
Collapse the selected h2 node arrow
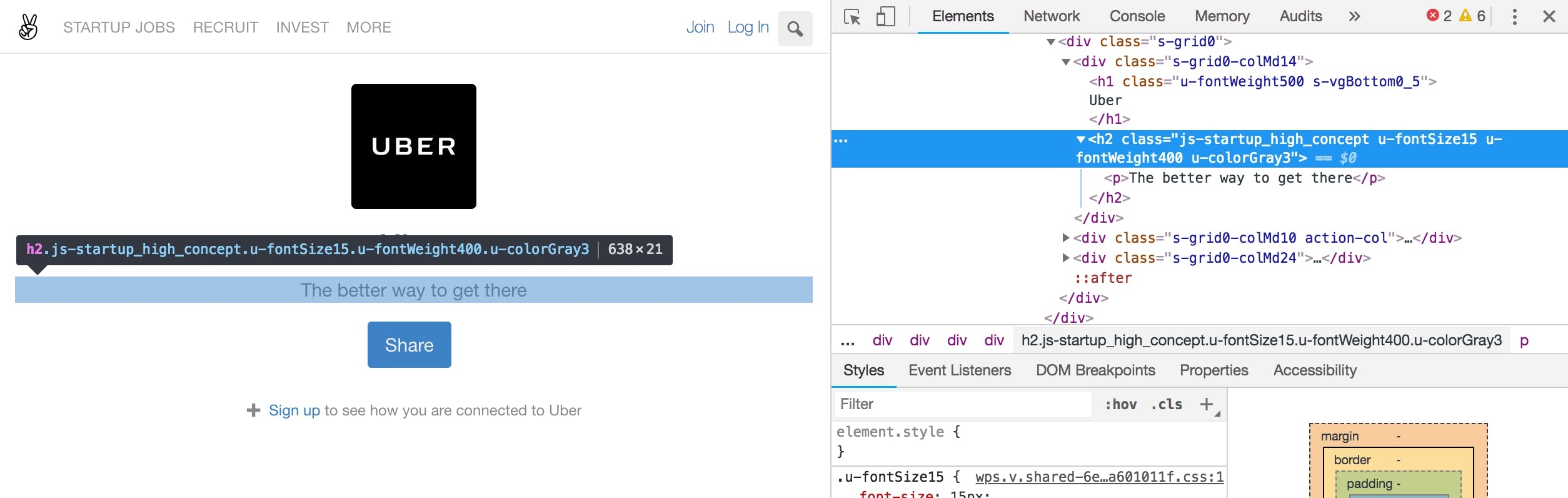click(x=1080, y=140)
